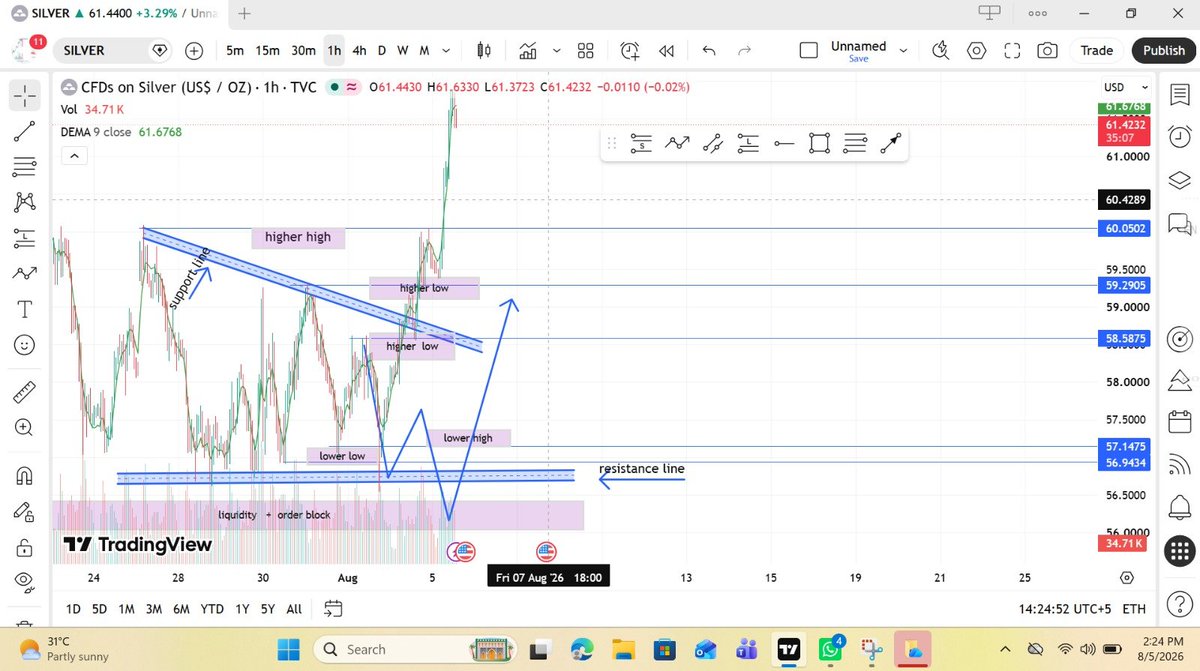1200x671 pixels.
Task: Open the USD currency dropdown
Action: (1126, 87)
